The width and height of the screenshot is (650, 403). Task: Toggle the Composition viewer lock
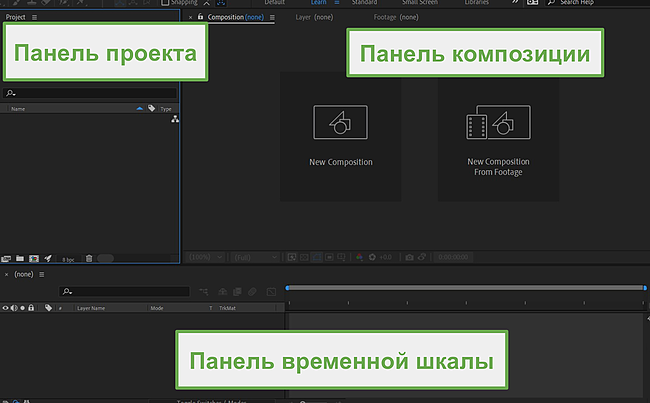(201, 17)
